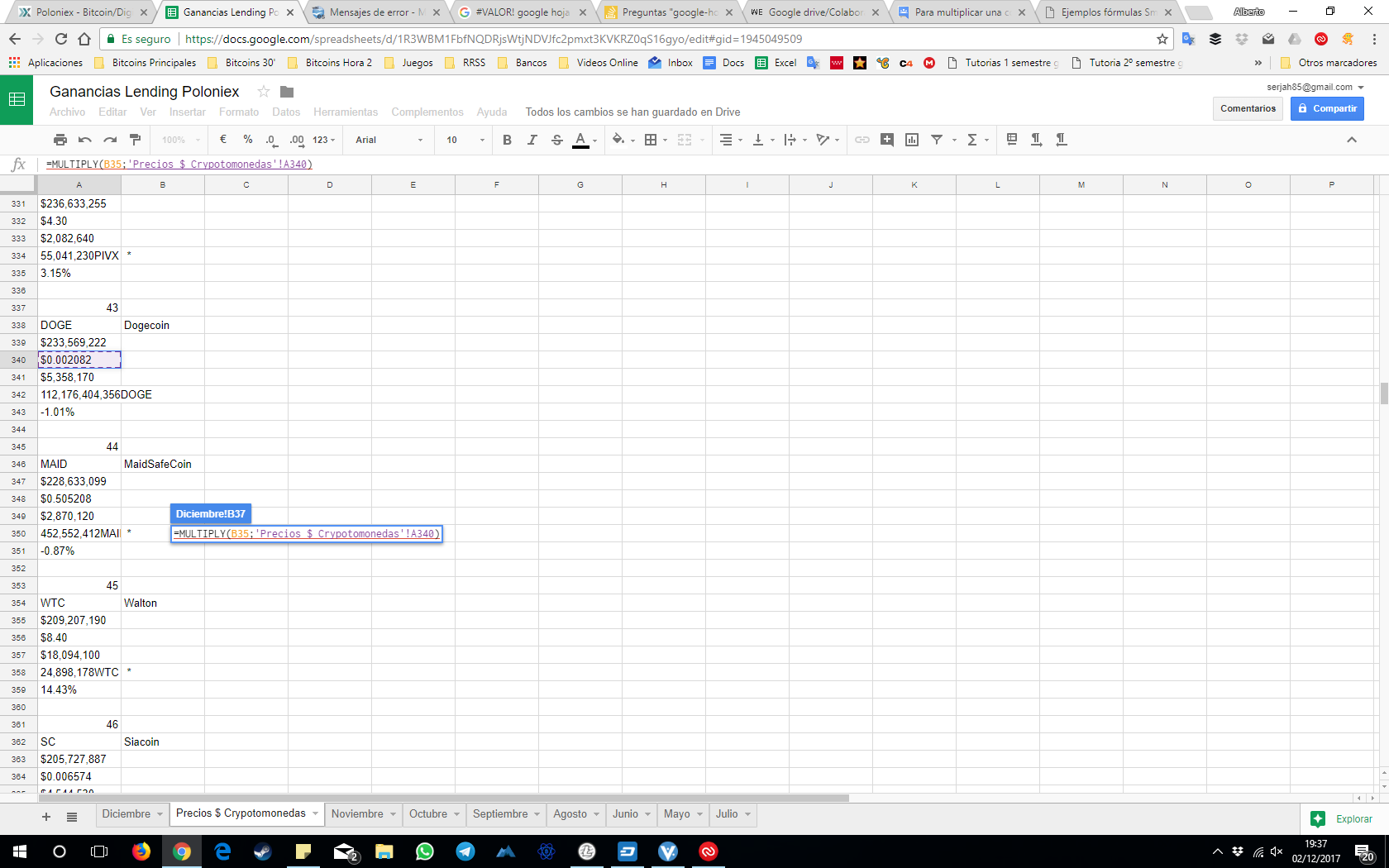Open the more number formats 123 dropdown
The width and height of the screenshot is (1389, 868).
point(324,140)
